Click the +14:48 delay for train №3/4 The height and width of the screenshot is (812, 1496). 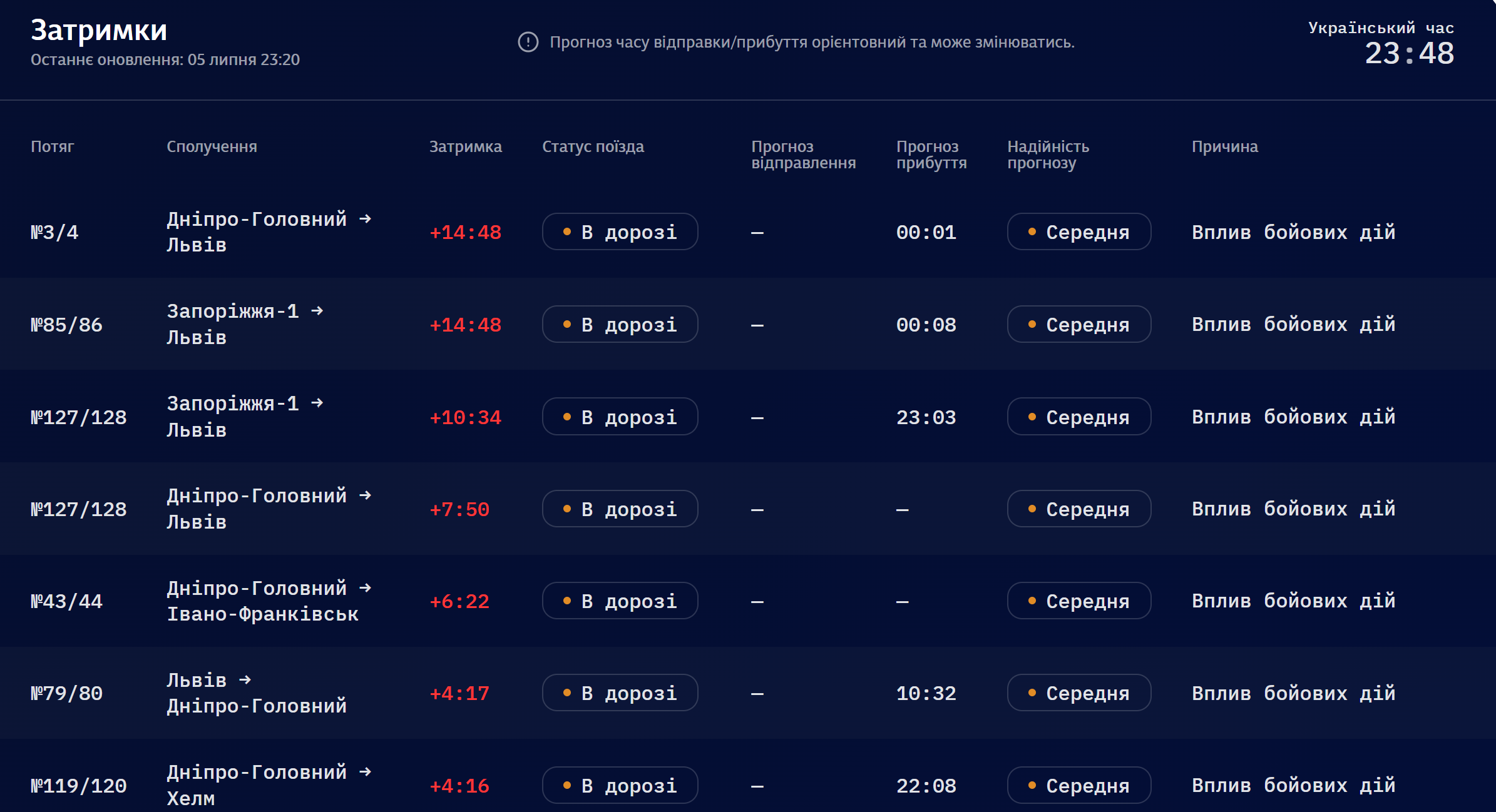tap(466, 232)
